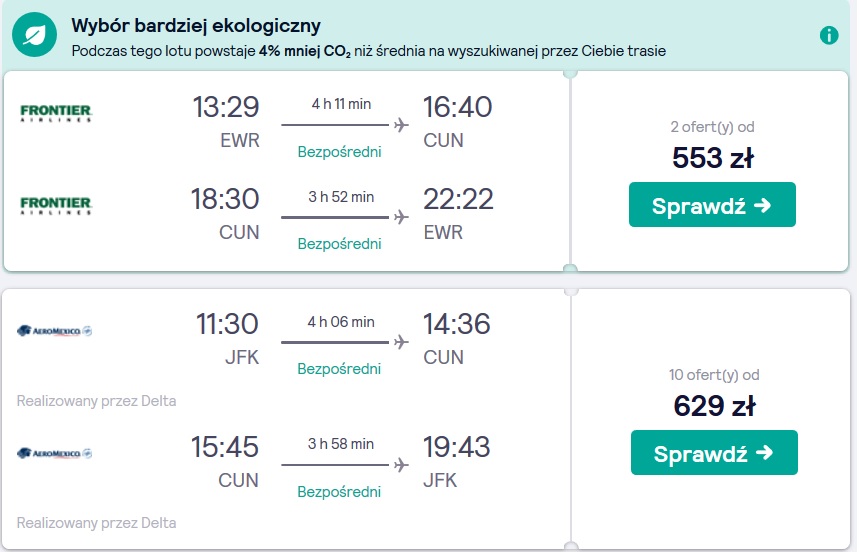The image size is (860, 554).
Task: Click the first 'Realizowany przez Delta' note
Action: [x=97, y=401]
